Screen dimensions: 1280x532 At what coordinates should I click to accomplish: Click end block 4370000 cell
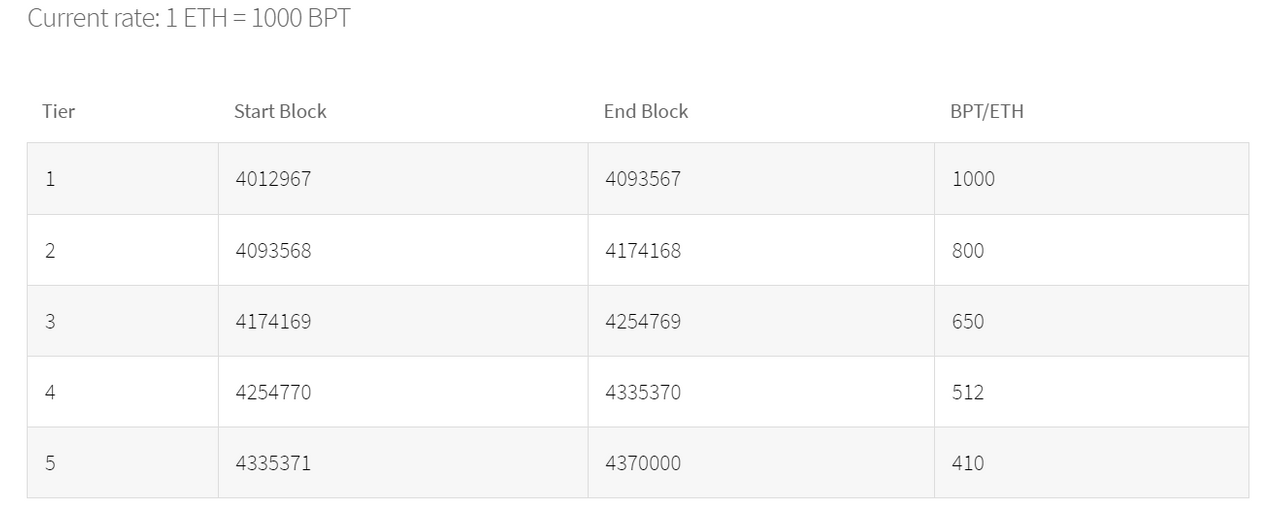761,463
